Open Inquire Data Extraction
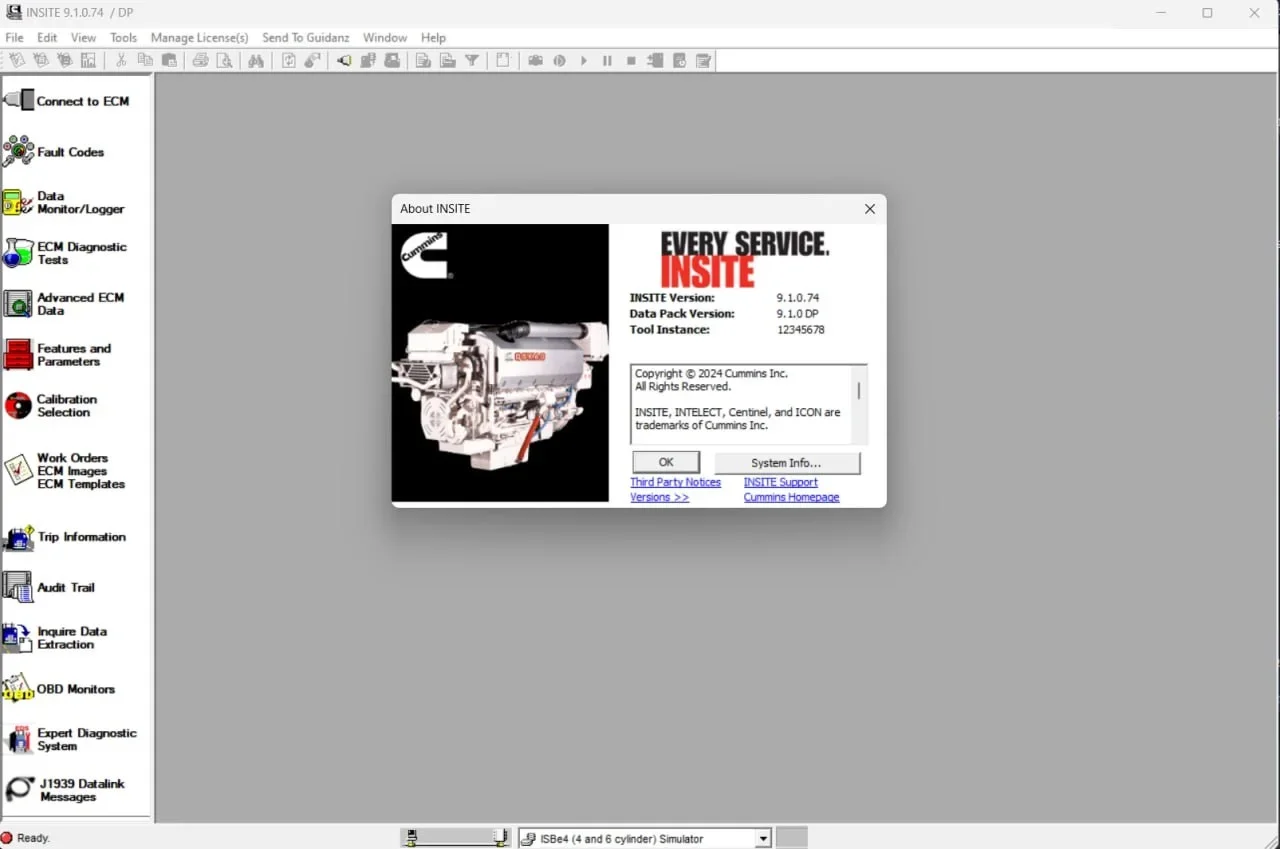Viewport: 1280px width, 849px height. coord(56,638)
